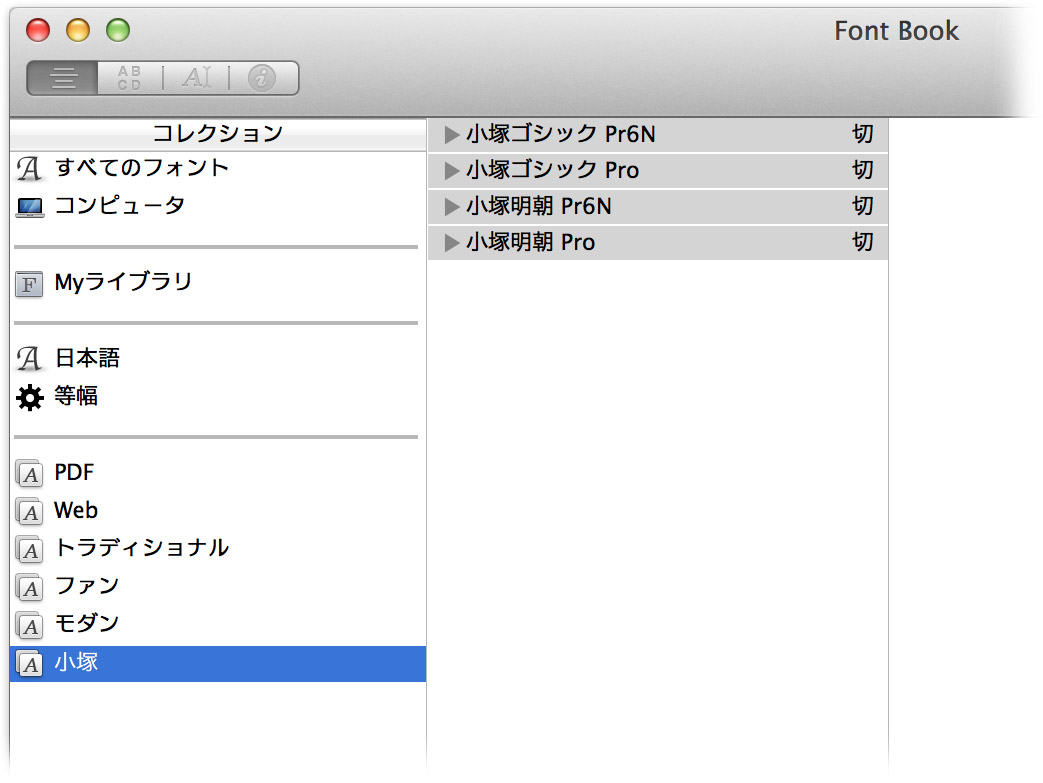Screen dimensions: 1043x783
Task: Click the Myライブラリ library icon
Action: coord(29,284)
